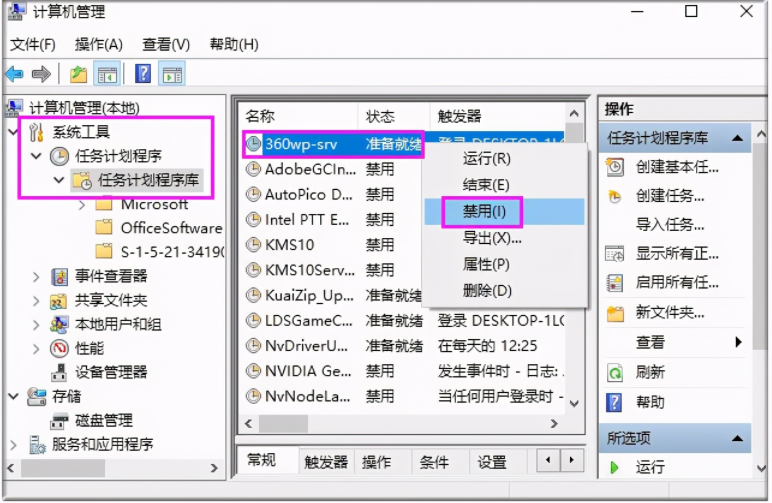The image size is (772, 503).
Task: Click the blue question mark Help toolbar icon
Action: 143,74
